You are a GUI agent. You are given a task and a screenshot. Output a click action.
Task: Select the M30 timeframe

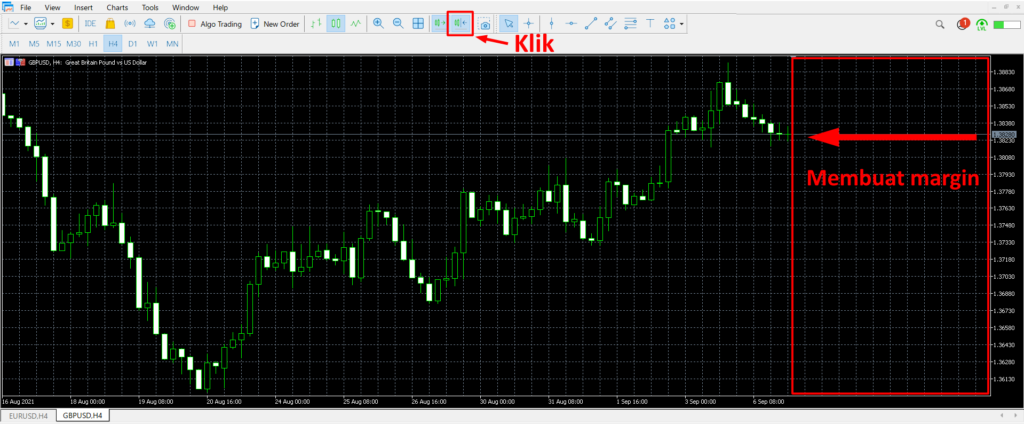point(74,43)
